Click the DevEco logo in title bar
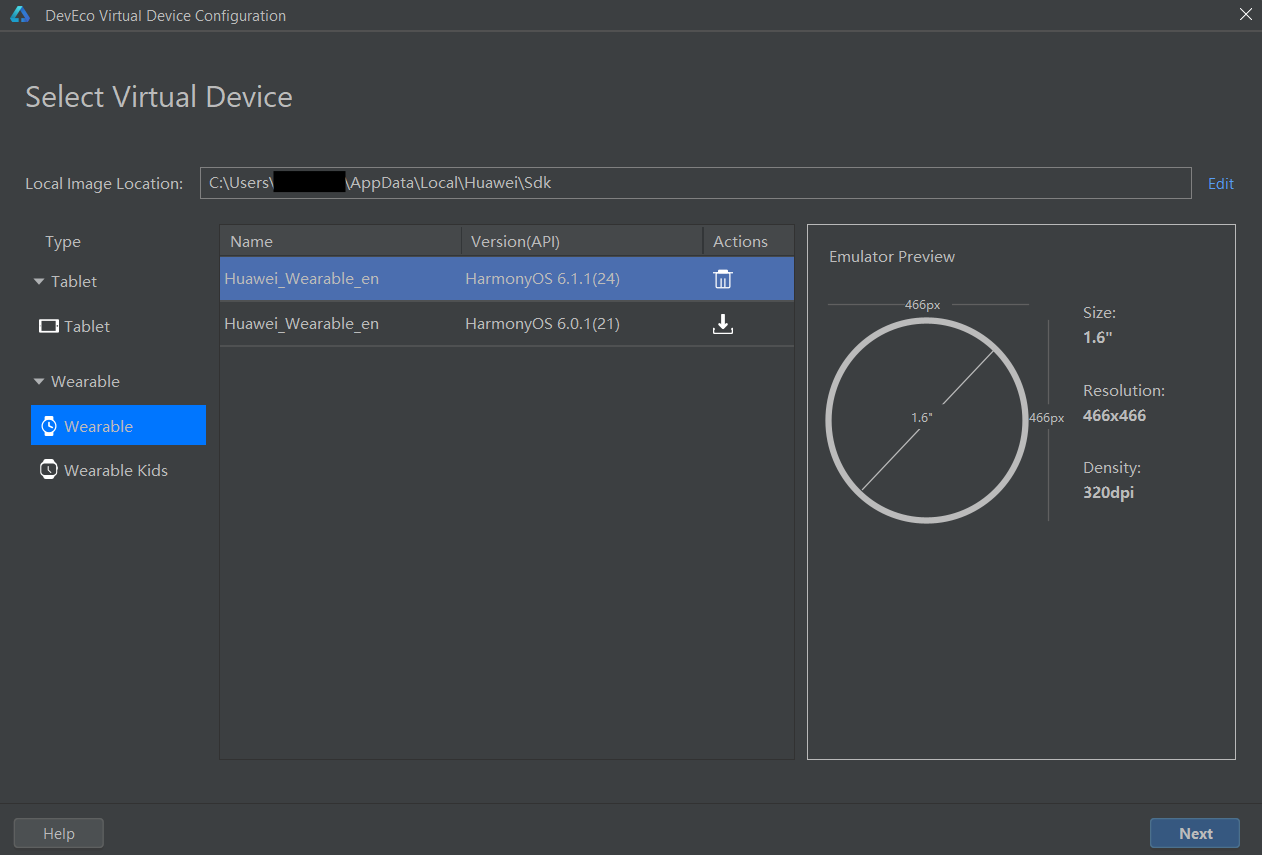1262x855 pixels. pyautogui.click(x=20, y=15)
